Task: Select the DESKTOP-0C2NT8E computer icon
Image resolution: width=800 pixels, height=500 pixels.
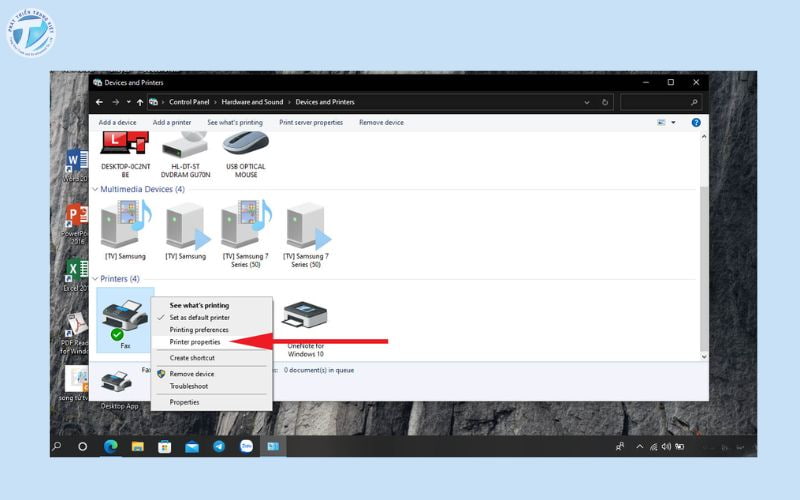Action: (x=125, y=147)
